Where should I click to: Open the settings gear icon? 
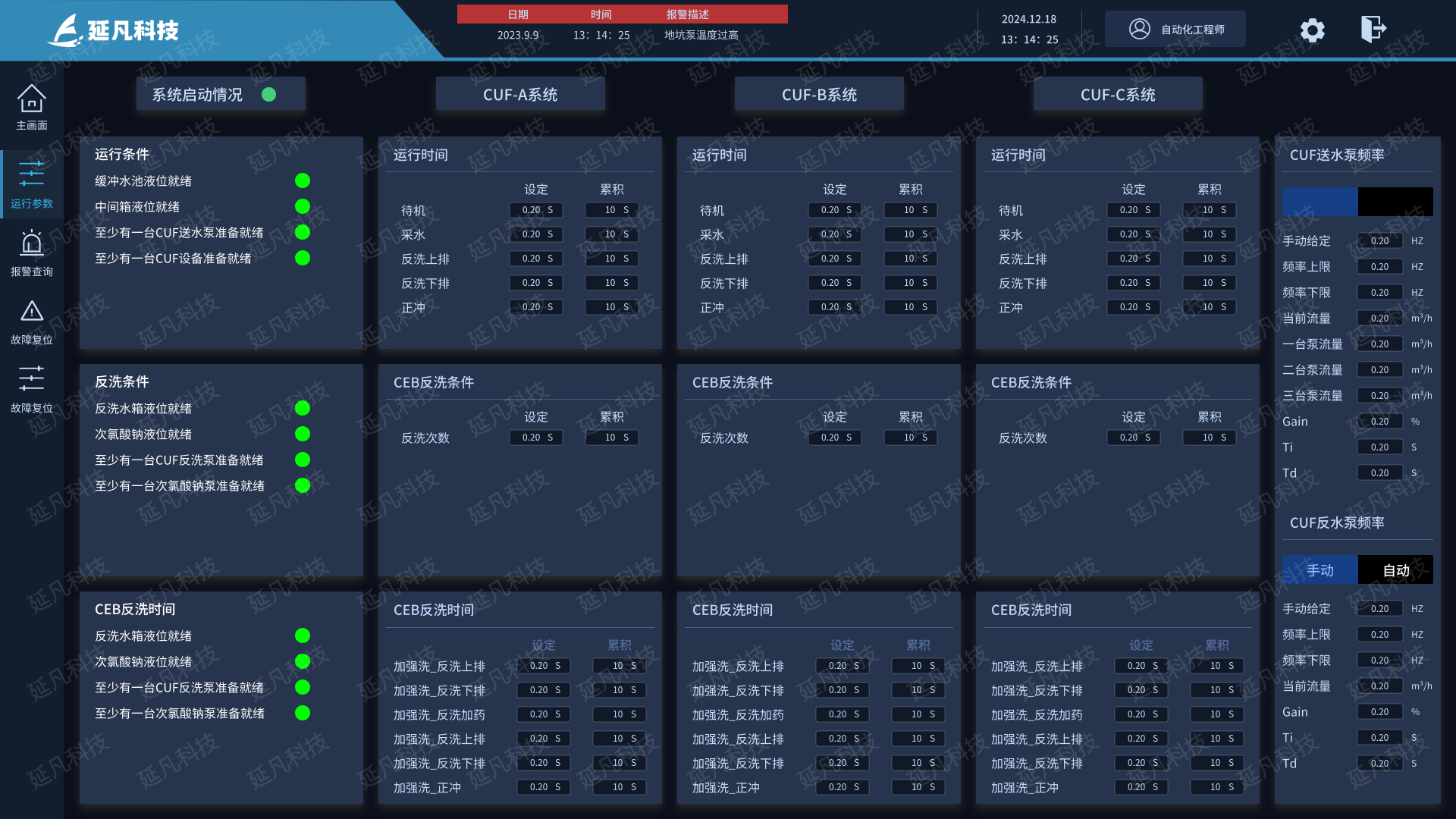click(1312, 30)
